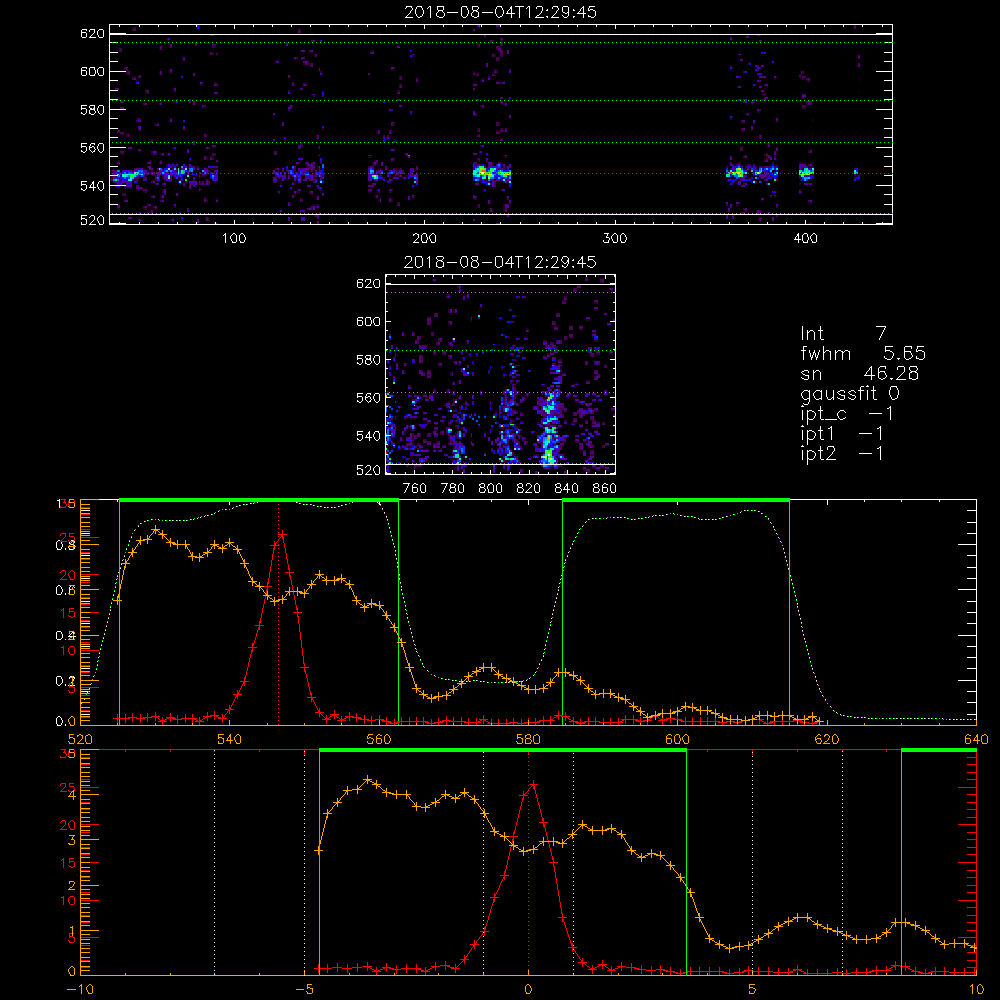This screenshot has width=1000, height=1000.
Task: Click x-axis label 800 under the middle image
Action: point(490,489)
